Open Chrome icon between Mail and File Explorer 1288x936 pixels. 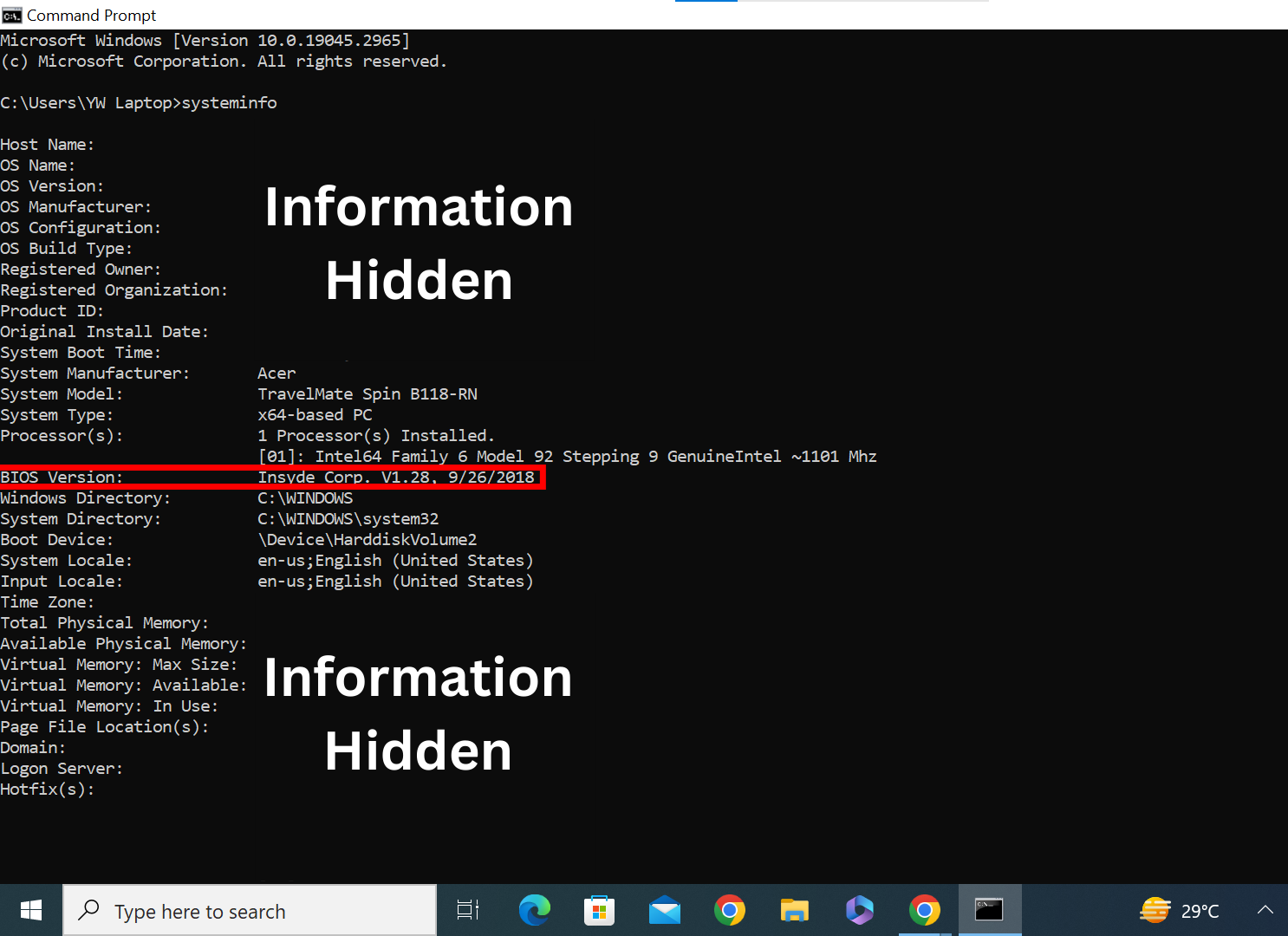pyautogui.click(x=729, y=910)
